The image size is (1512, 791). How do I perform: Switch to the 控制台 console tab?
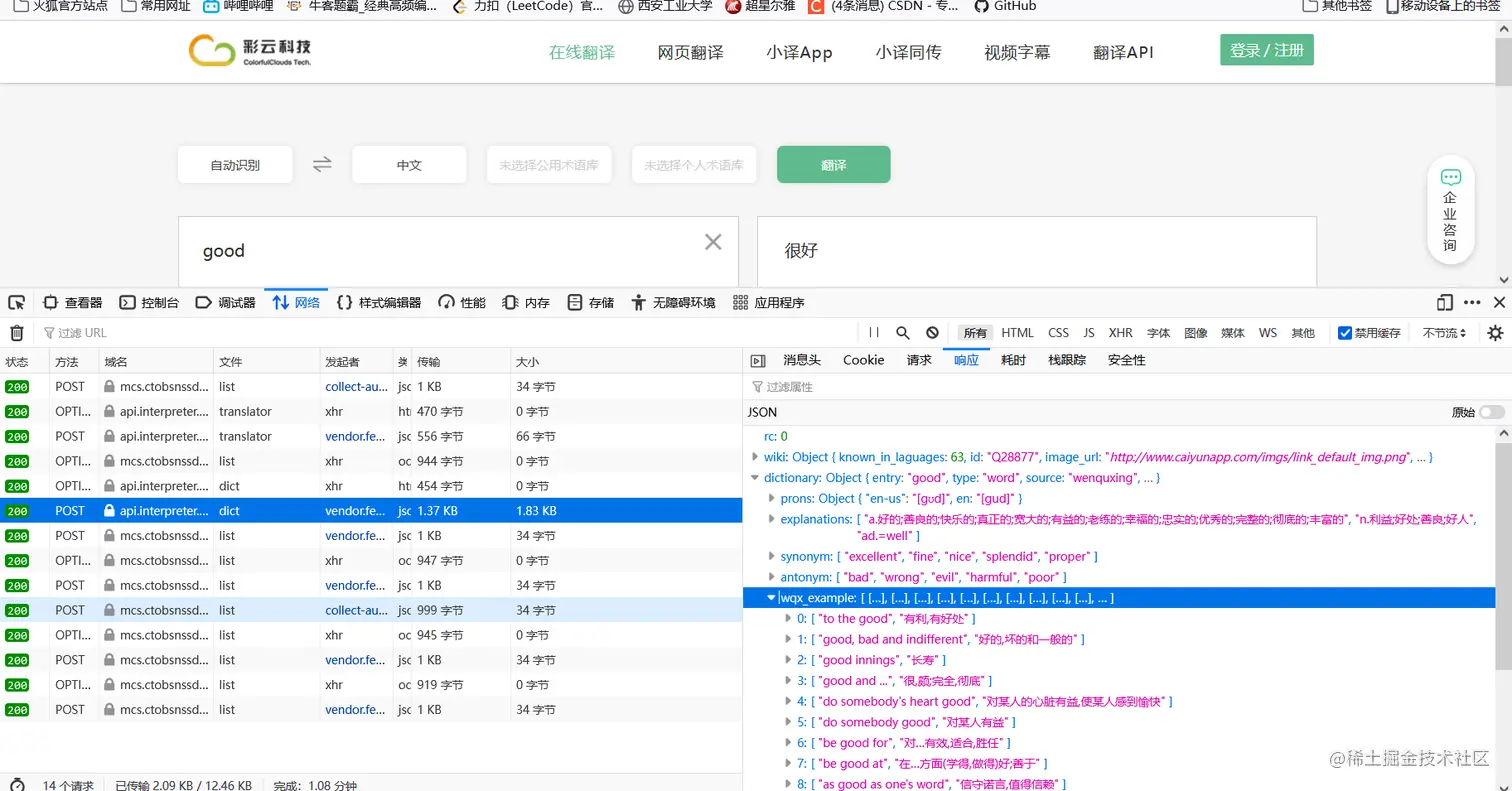(150, 302)
